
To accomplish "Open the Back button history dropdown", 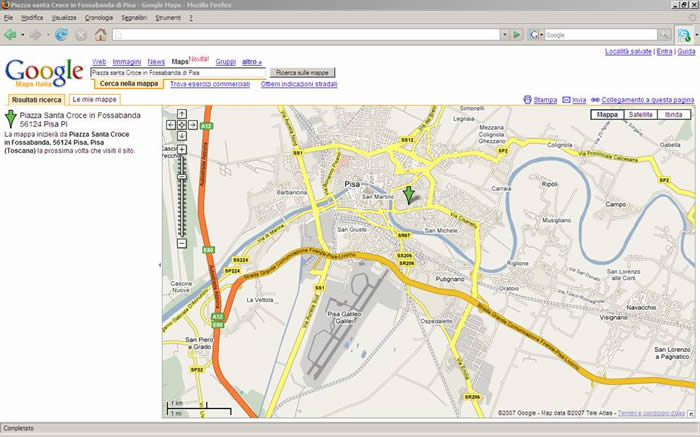I will point(23,35).
